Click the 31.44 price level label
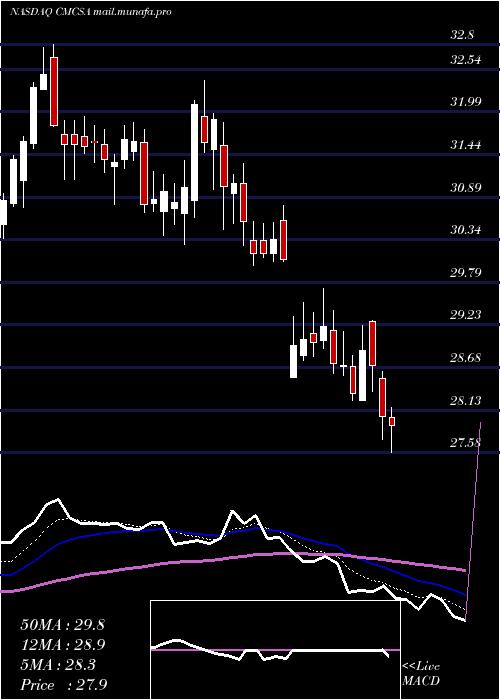The height and width of the screenshot is (700, 500). [x=466, y=145]
